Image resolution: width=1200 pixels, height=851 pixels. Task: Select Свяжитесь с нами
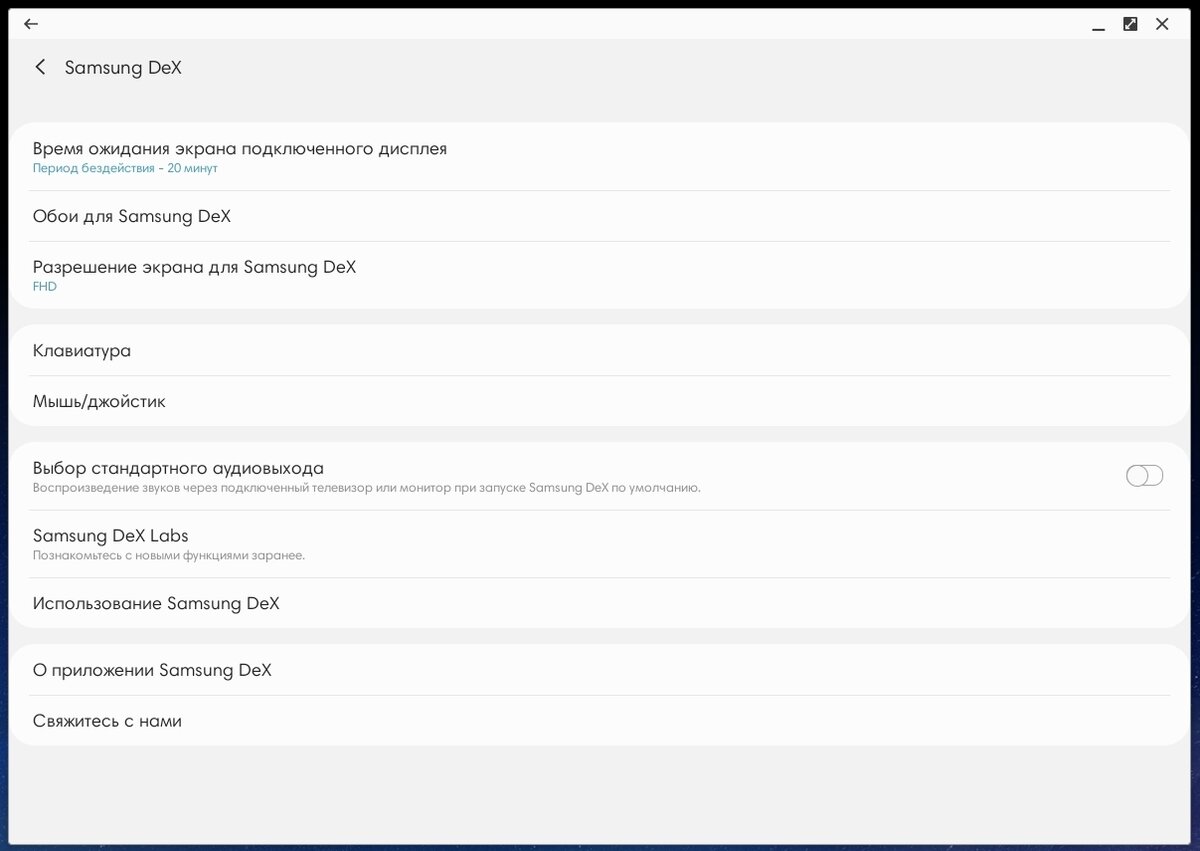600,721
